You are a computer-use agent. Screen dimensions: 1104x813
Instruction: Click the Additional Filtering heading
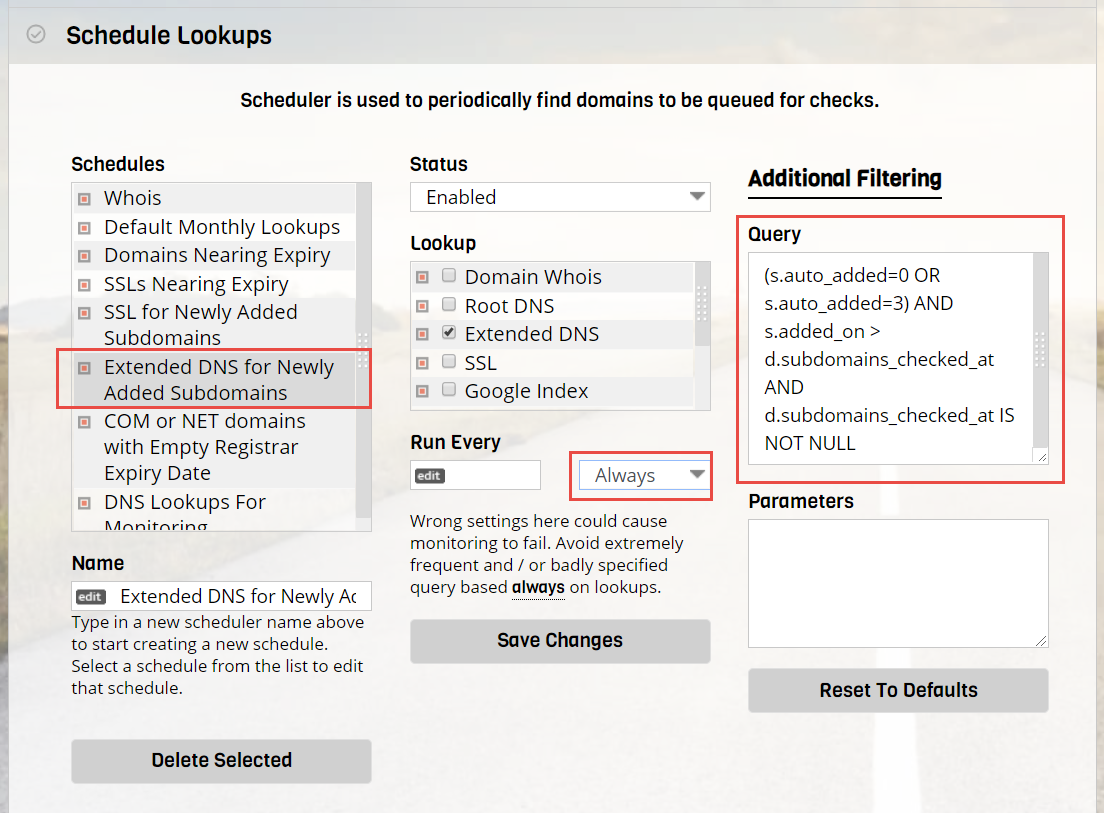(845, 179)
